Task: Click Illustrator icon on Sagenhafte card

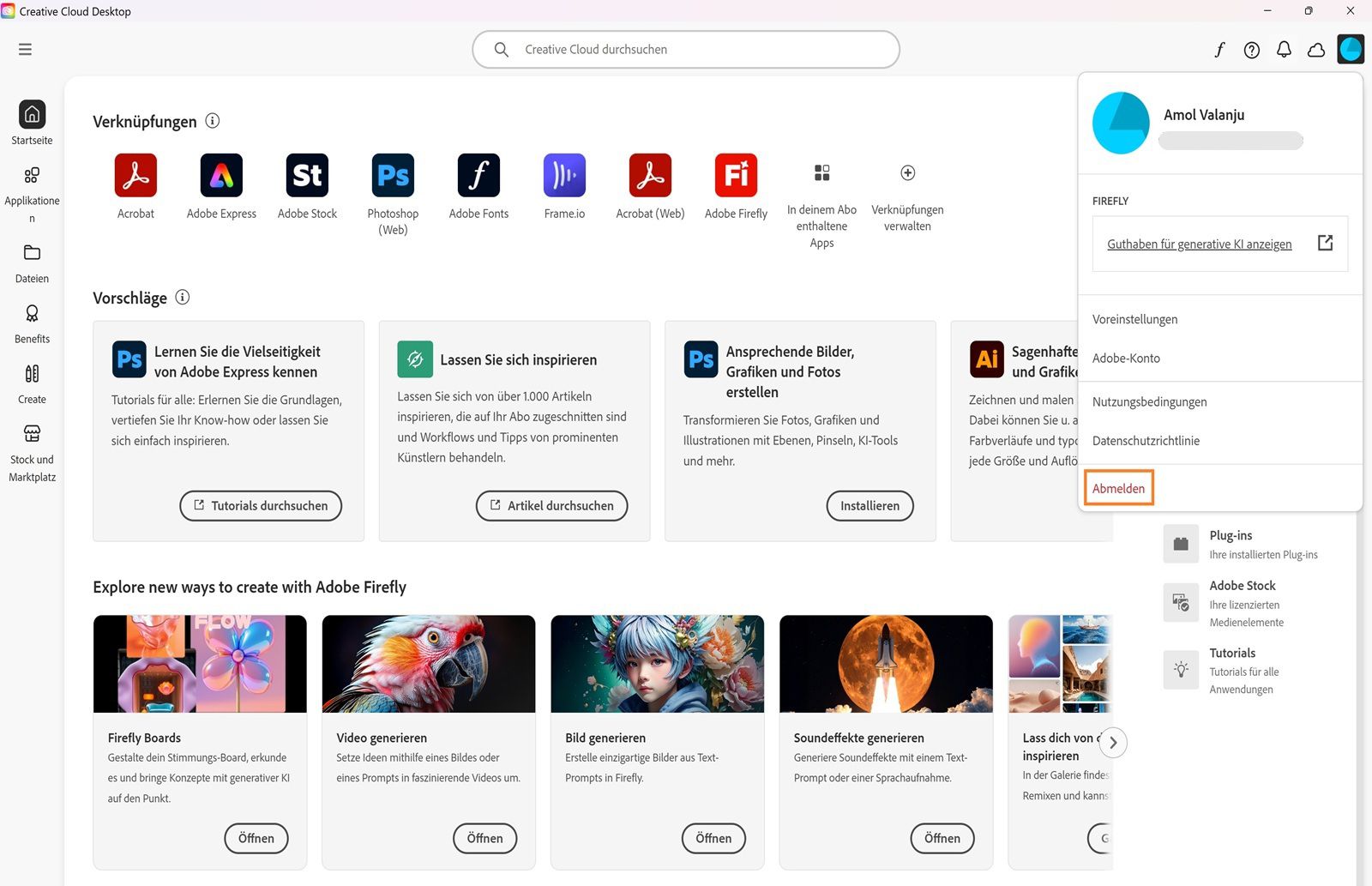Action: pos(986,359)
